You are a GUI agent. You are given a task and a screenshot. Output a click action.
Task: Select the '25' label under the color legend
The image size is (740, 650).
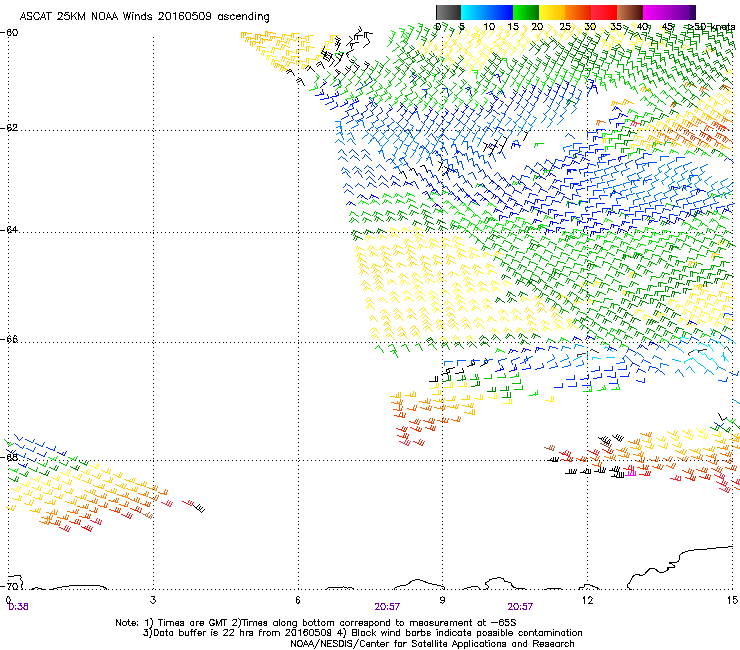565,27
